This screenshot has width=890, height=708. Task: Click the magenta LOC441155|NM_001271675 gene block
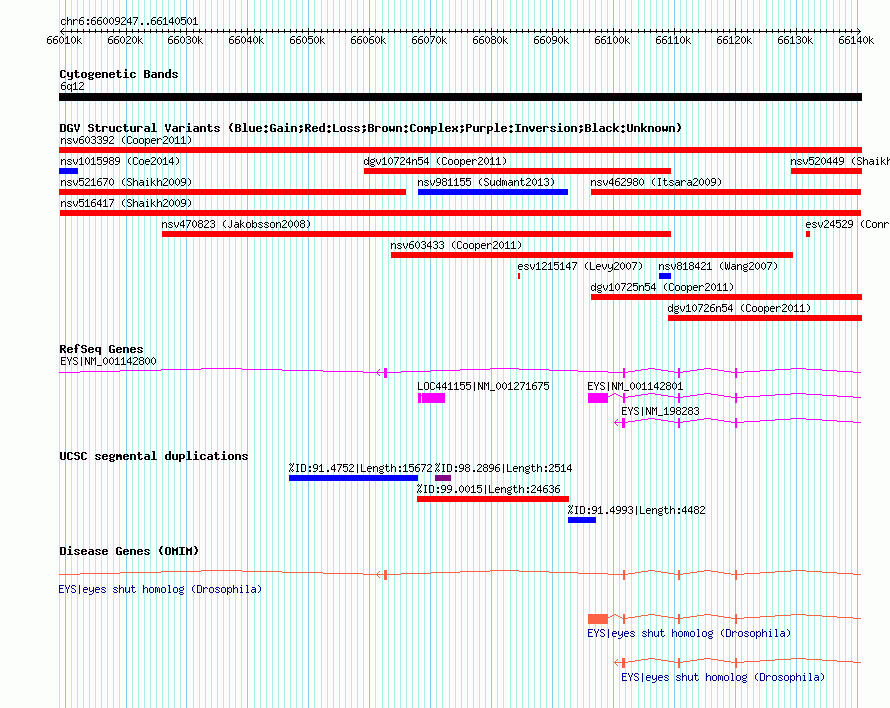pos(431,398)
